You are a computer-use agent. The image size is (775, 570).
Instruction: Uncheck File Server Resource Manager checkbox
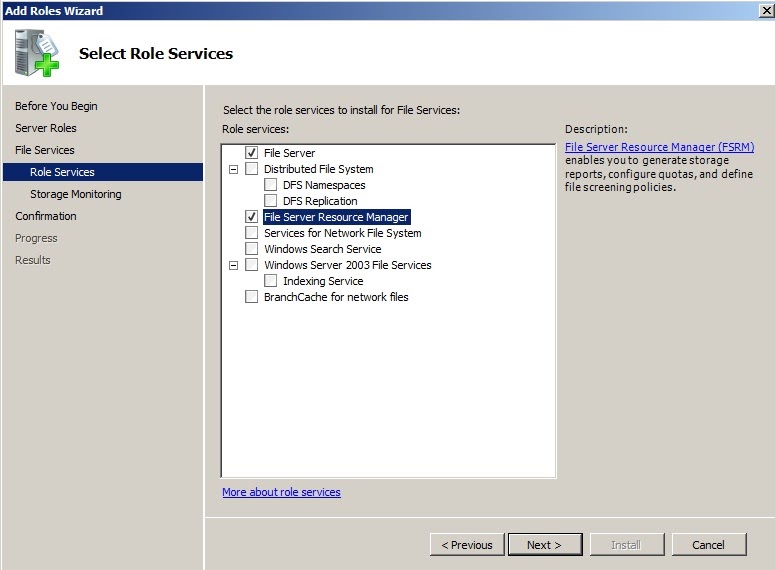(252, 217)
